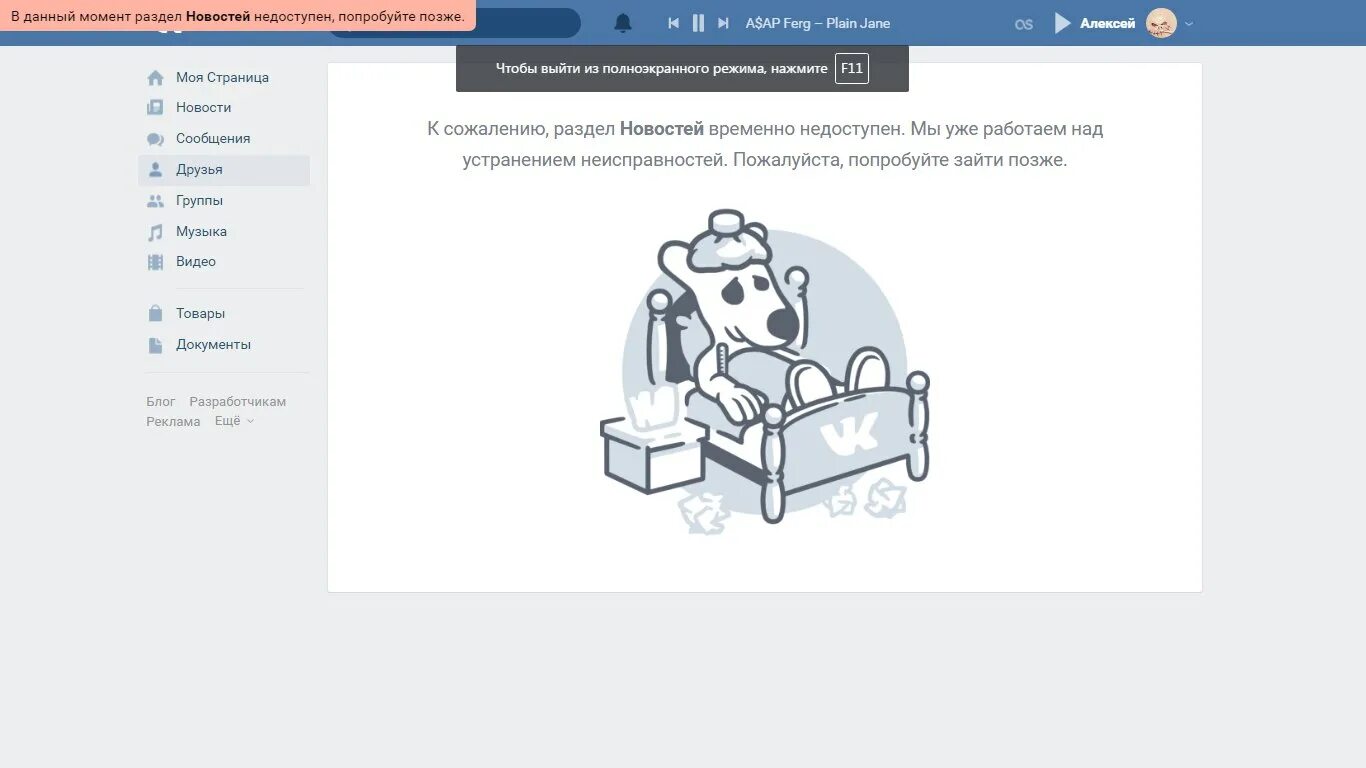Screen dimensions: 1366x768
Task: Click the music note icon
Action: pos(155,232)
